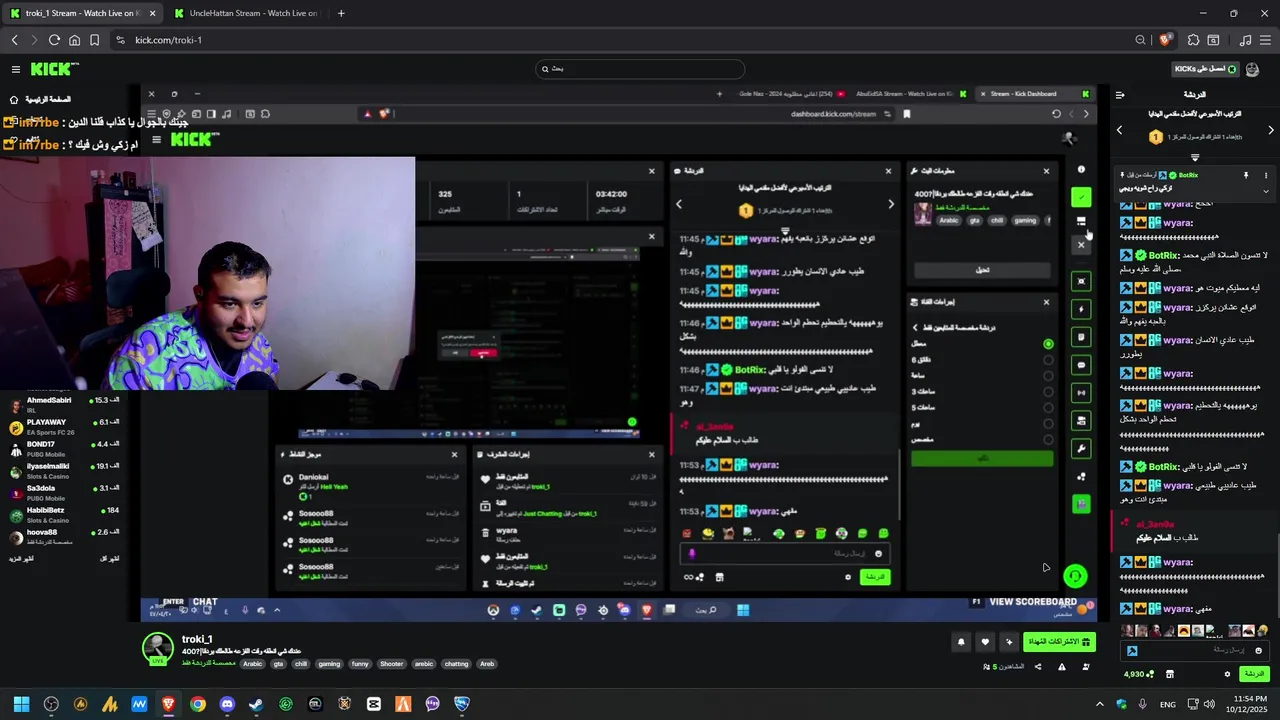Viewport: 1280px width, 720px height.
Task: Click the ENG language indicator in the tray
Action: pos(1167,704)
